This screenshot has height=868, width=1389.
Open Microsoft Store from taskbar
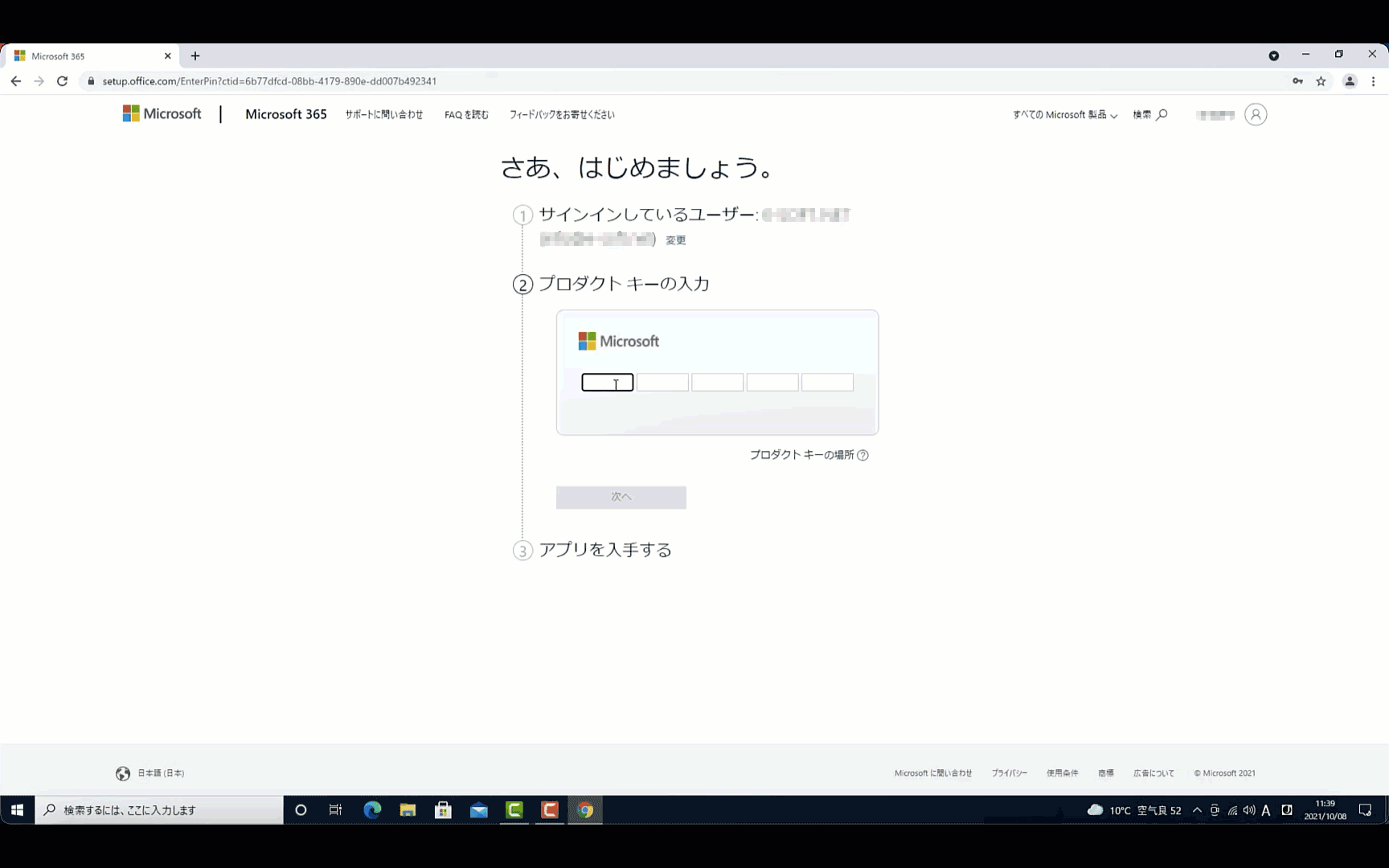point(443,810)
